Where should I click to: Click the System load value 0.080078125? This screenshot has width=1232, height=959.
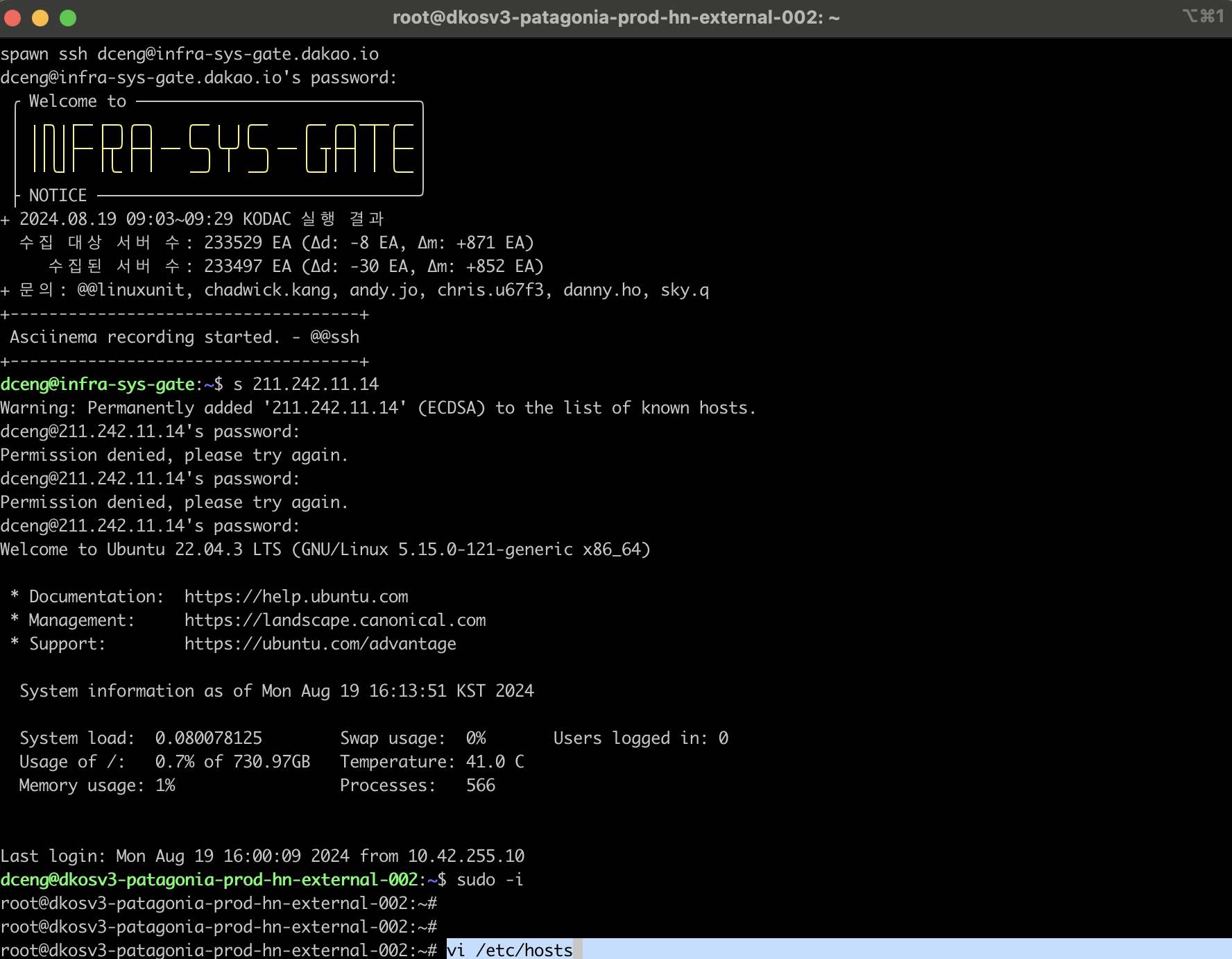pyautogui.click(x=209, y=738)
